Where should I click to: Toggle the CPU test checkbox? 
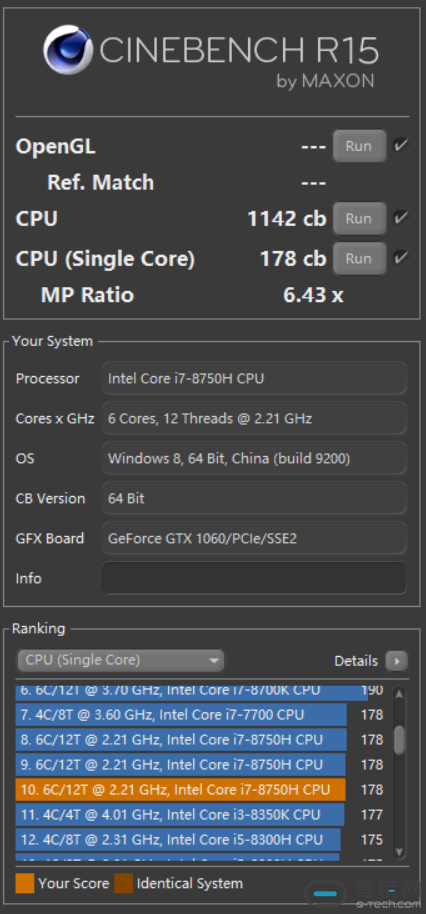[x=400, y=219]
